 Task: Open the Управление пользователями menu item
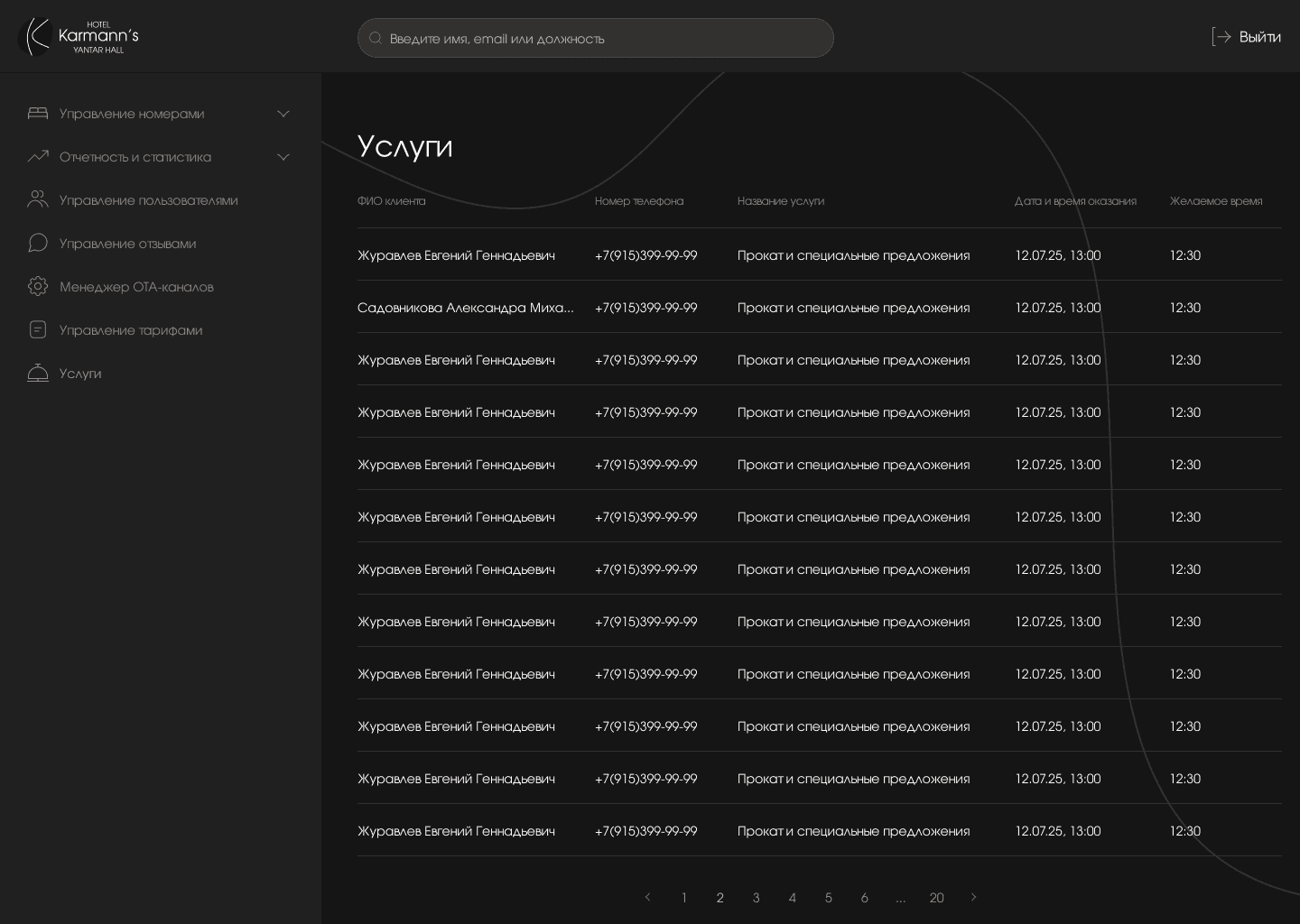(148, 200)
